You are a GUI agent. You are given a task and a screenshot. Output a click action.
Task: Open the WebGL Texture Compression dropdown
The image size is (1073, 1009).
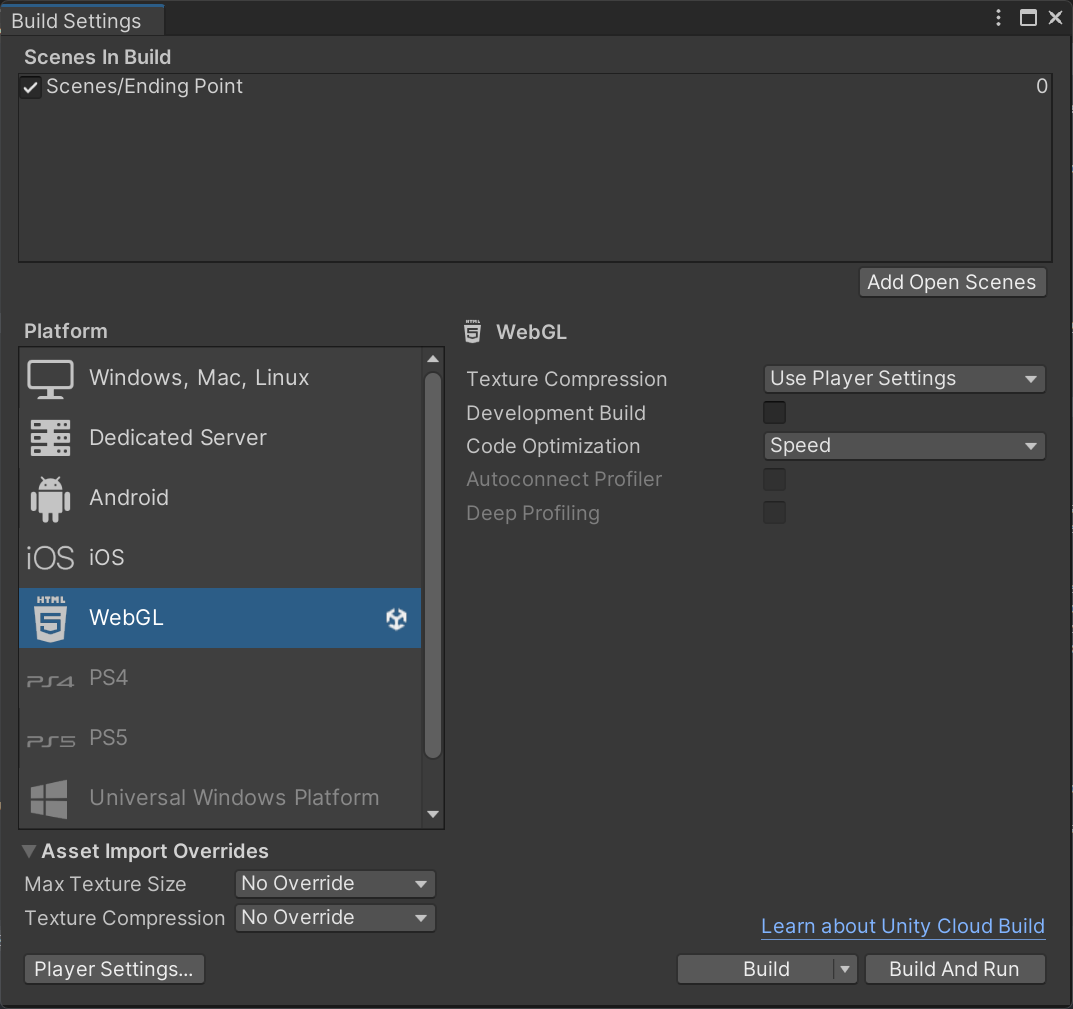904,379
